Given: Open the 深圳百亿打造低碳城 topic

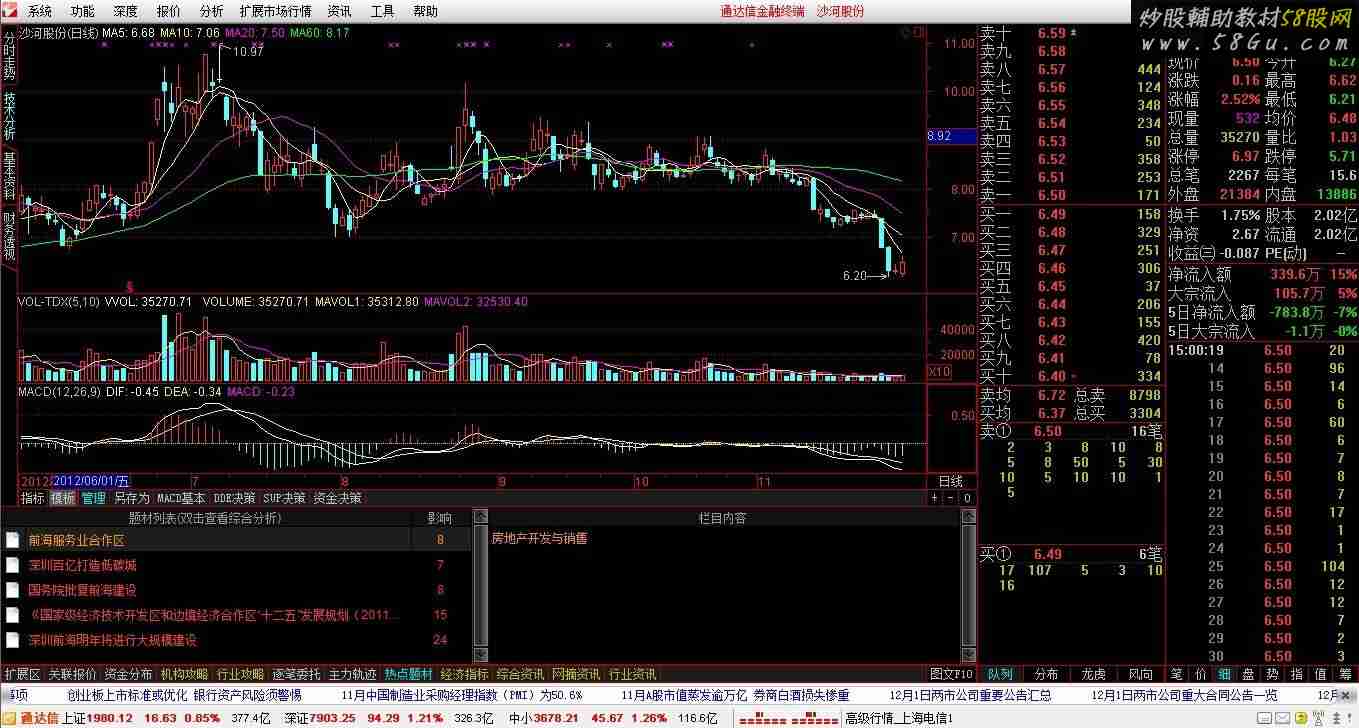Looking at the screenshot, I should coord(82,565).
